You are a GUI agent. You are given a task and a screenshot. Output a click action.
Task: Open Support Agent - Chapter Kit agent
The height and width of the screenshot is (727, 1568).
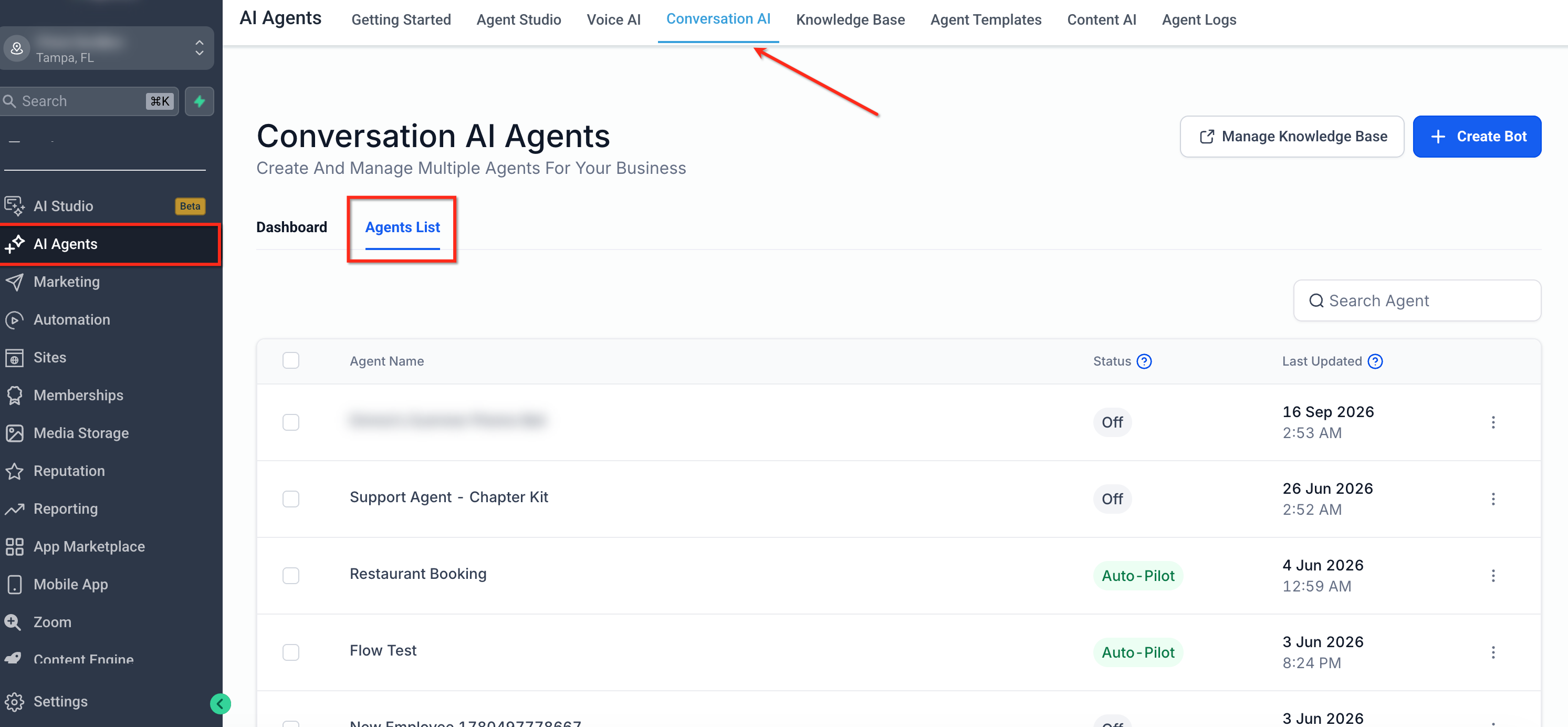click(448, 497)
